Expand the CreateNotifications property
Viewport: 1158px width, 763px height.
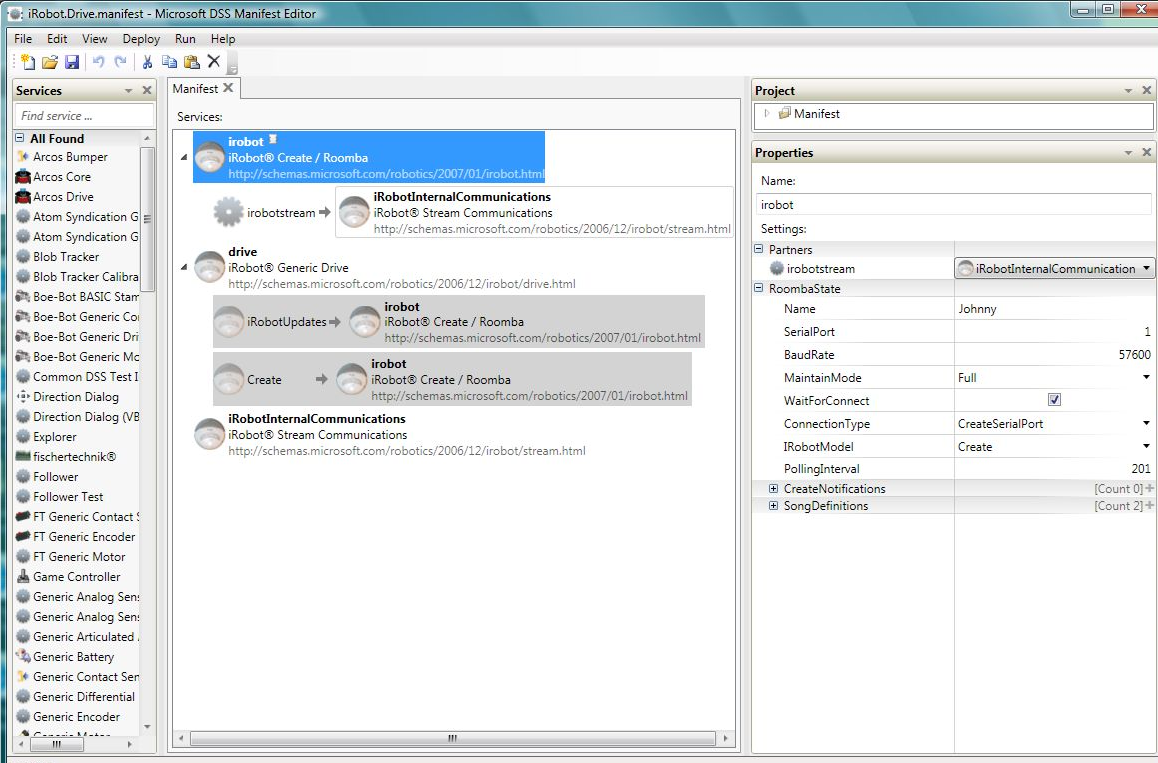[773, 489]
